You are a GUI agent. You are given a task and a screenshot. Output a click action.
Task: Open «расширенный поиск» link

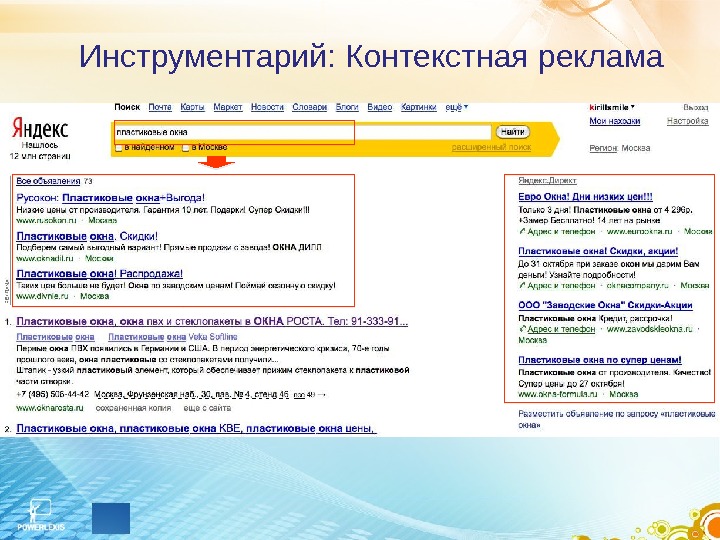(491, 148)
